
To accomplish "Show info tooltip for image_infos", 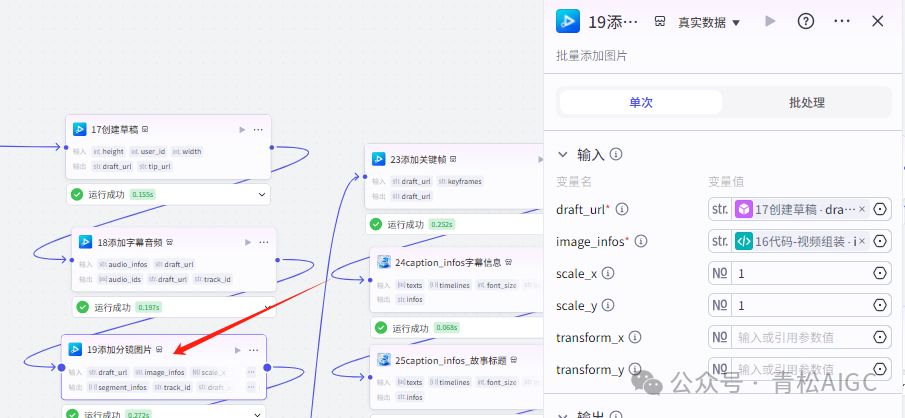I will pyautogui.click(x=641, y=241).
